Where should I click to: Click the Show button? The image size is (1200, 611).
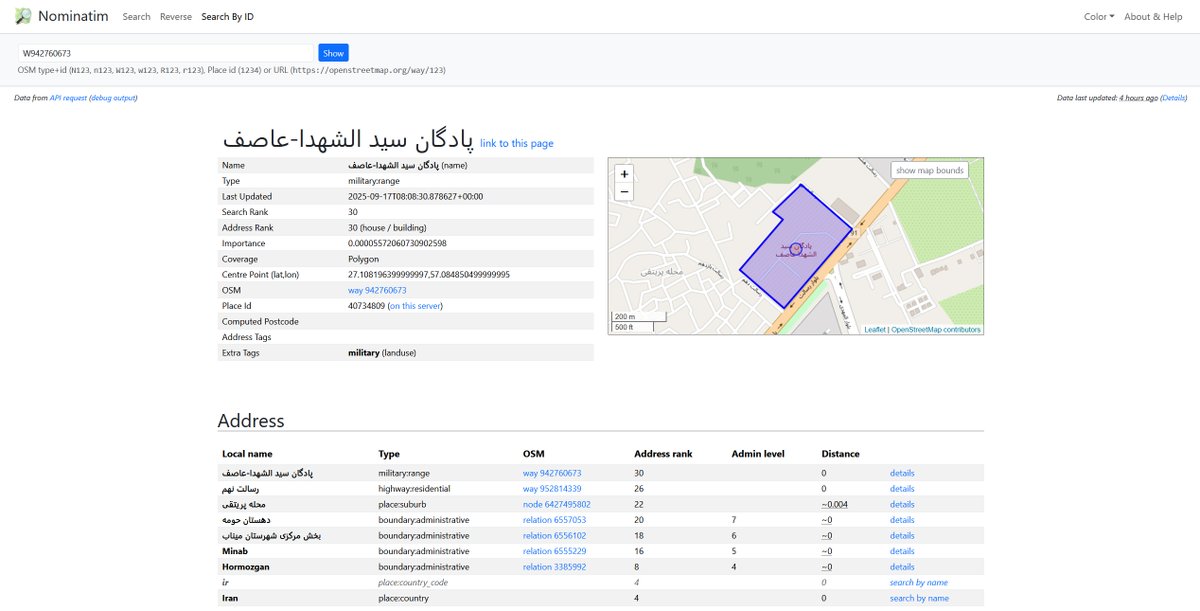pos(333,53)
